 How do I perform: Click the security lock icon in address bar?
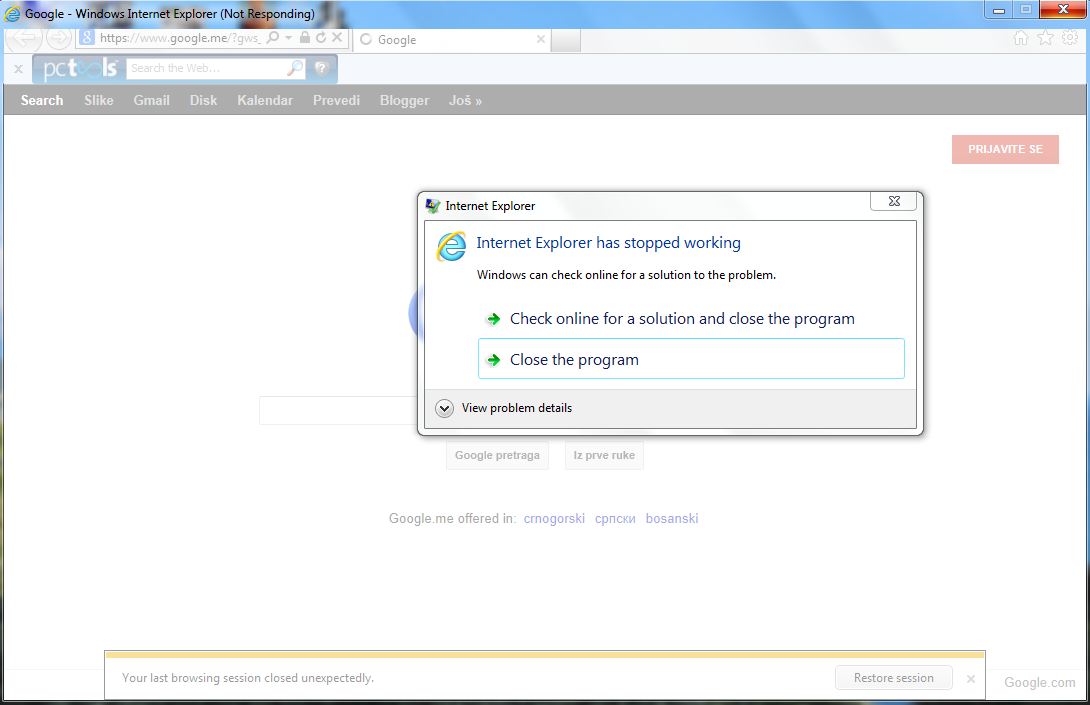point(304,38)
